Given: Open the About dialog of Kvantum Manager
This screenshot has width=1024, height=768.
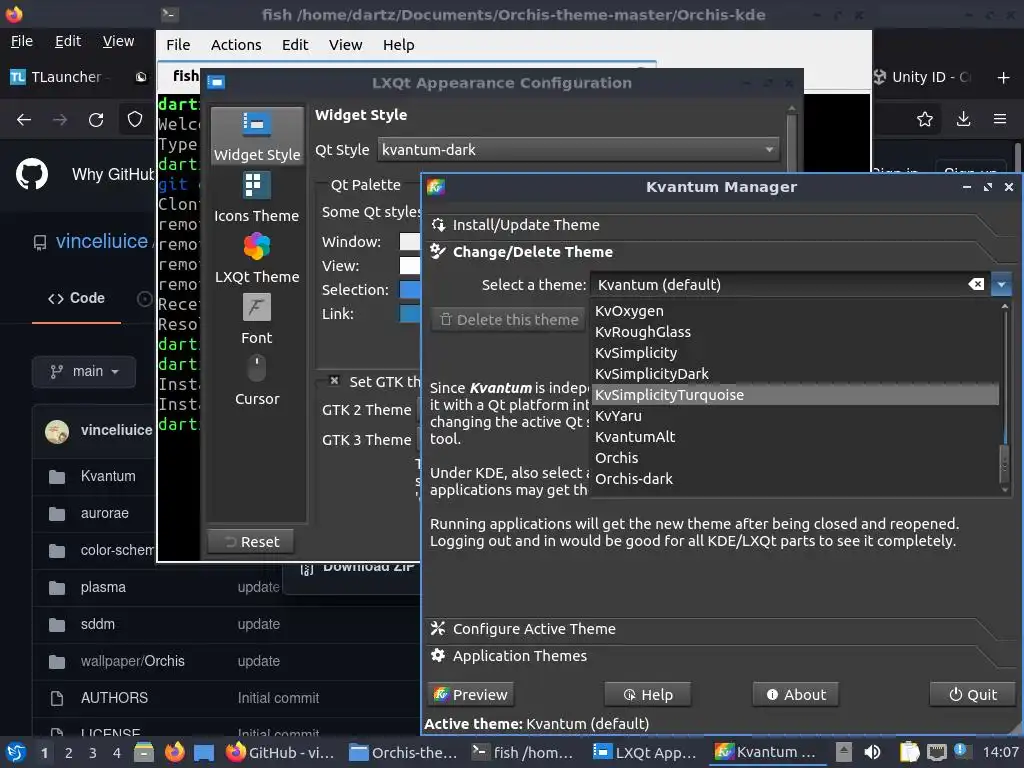Looking at the screenshot, I should [795, 694].
